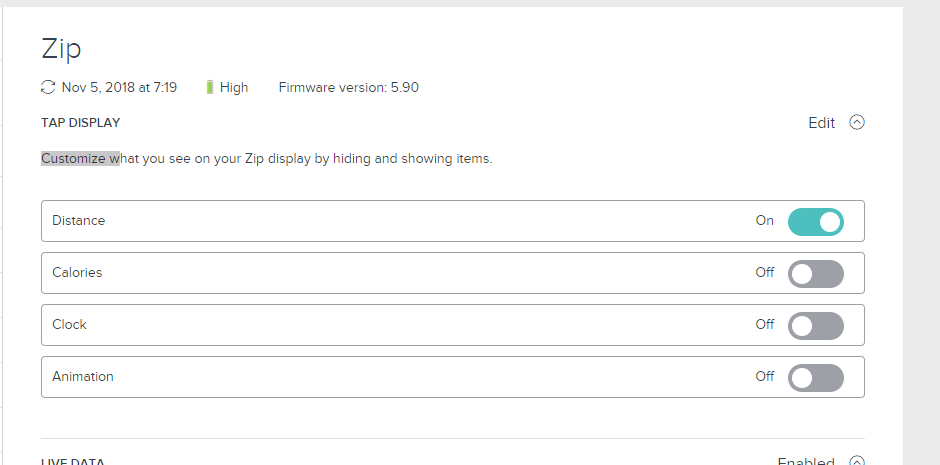940x465 pixels.
Task: Click the Enabled status for Live Data
Action: 805,462
